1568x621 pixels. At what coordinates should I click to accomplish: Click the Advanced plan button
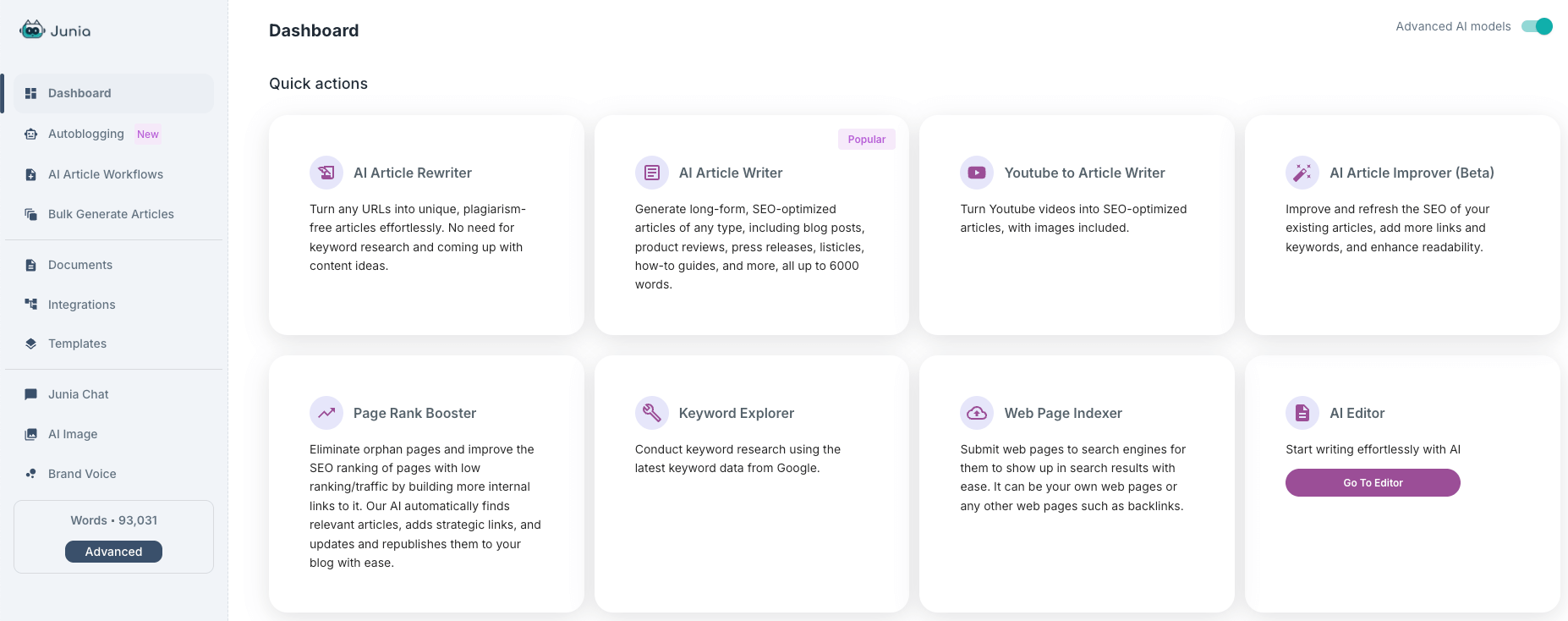(113, 552)
